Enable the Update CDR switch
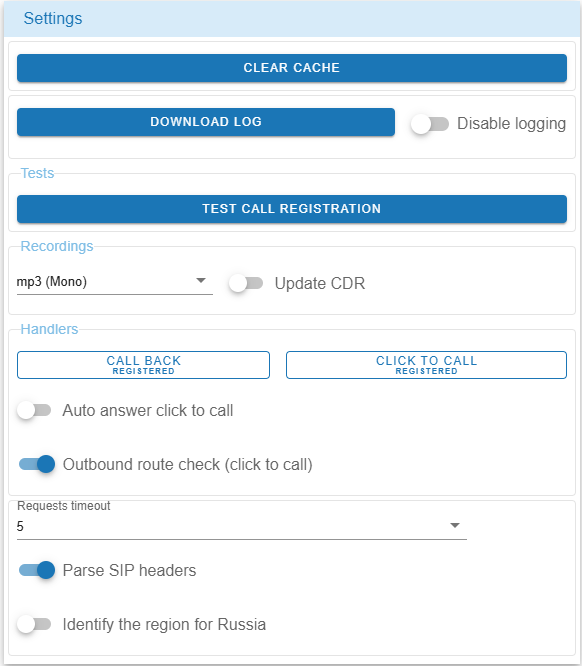 click(246, 283)
